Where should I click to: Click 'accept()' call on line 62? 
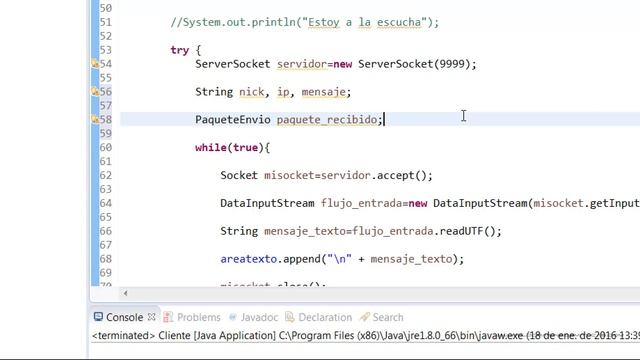[402, 176]
